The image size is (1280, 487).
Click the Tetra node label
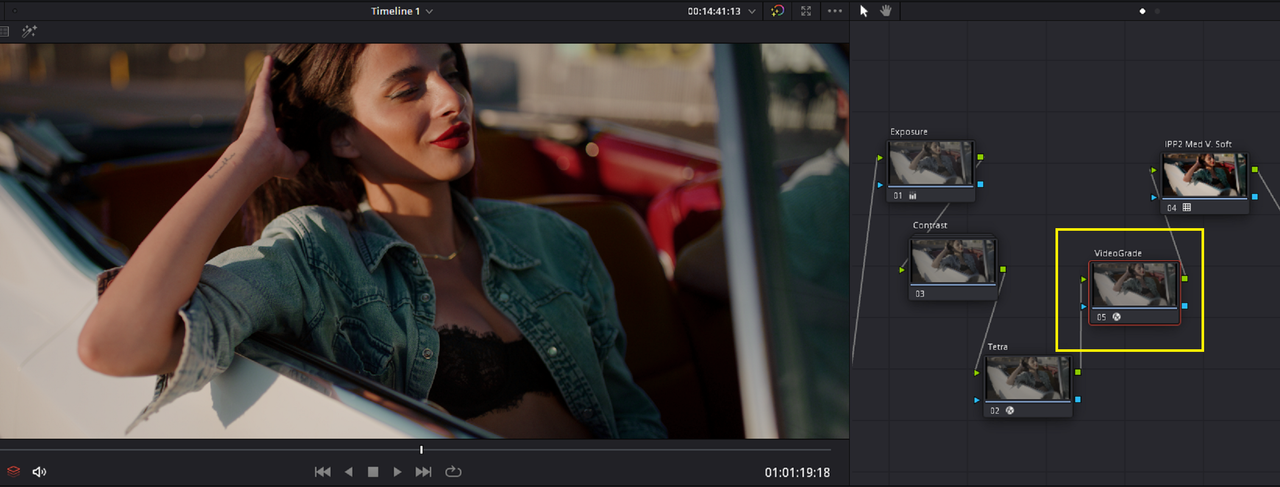(998, 347)
